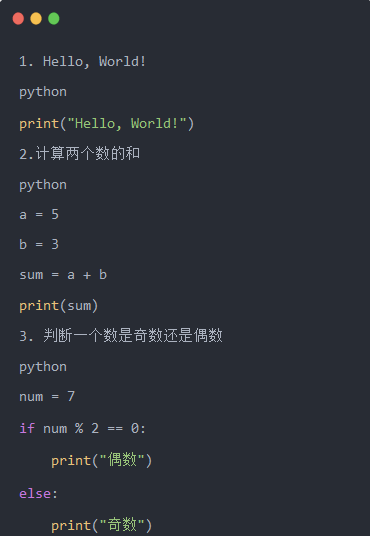370x536 pixels.
Task: Click the print("偶数") statement
Action: (102, 460)
